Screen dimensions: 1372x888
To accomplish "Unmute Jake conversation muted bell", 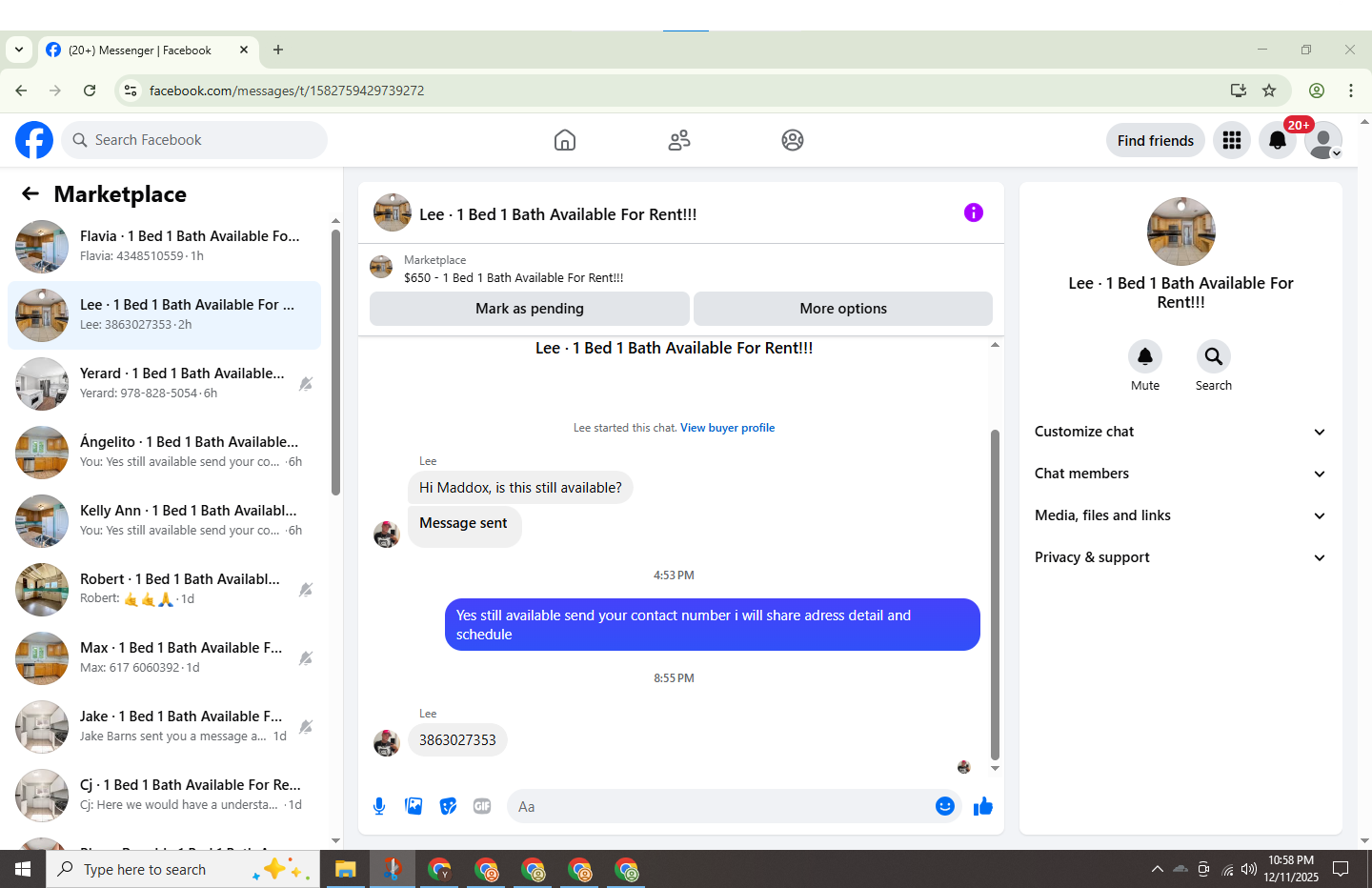I will [x=306, y=727].
